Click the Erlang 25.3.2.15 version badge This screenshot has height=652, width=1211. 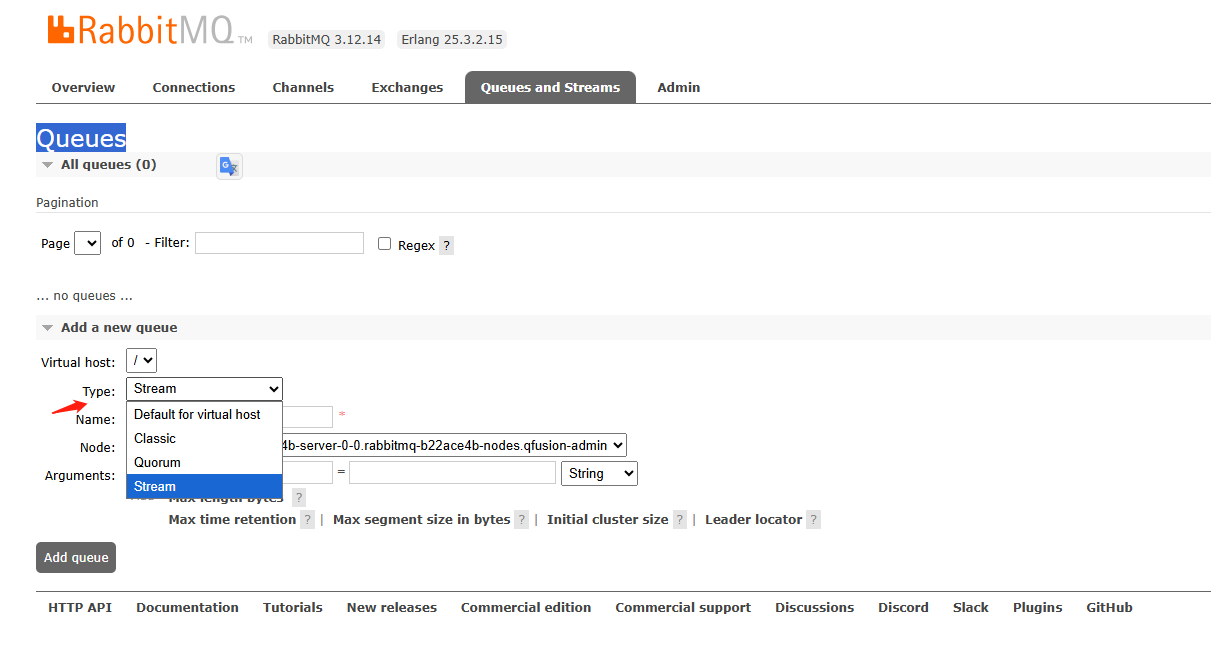coord(451,40)
